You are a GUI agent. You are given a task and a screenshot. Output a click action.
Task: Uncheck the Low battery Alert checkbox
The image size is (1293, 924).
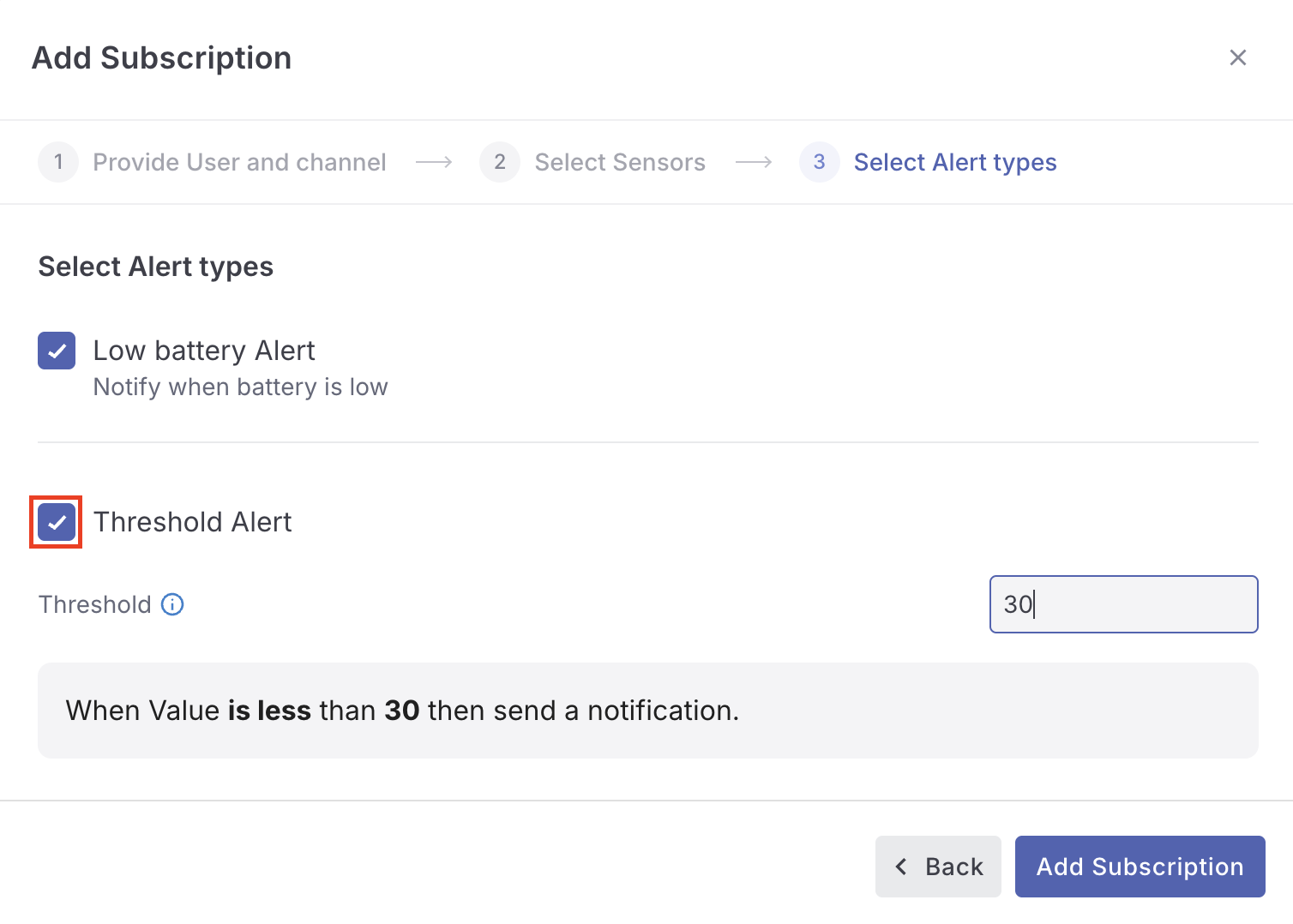click(57, 351)
